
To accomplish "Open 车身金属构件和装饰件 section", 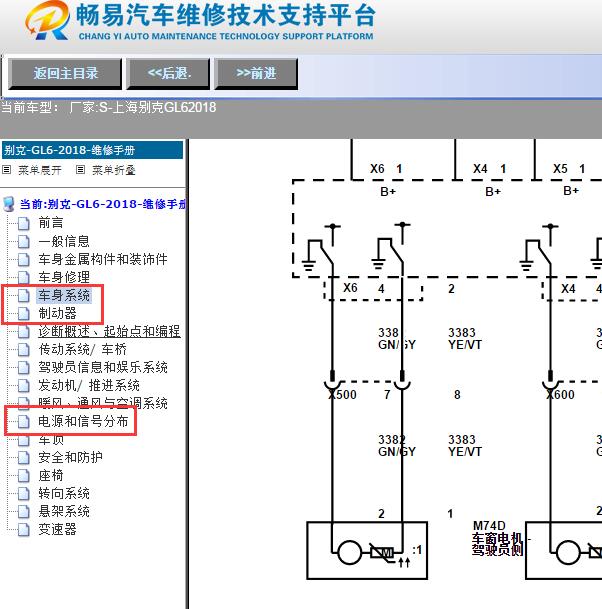I will [x=103, y=259].
